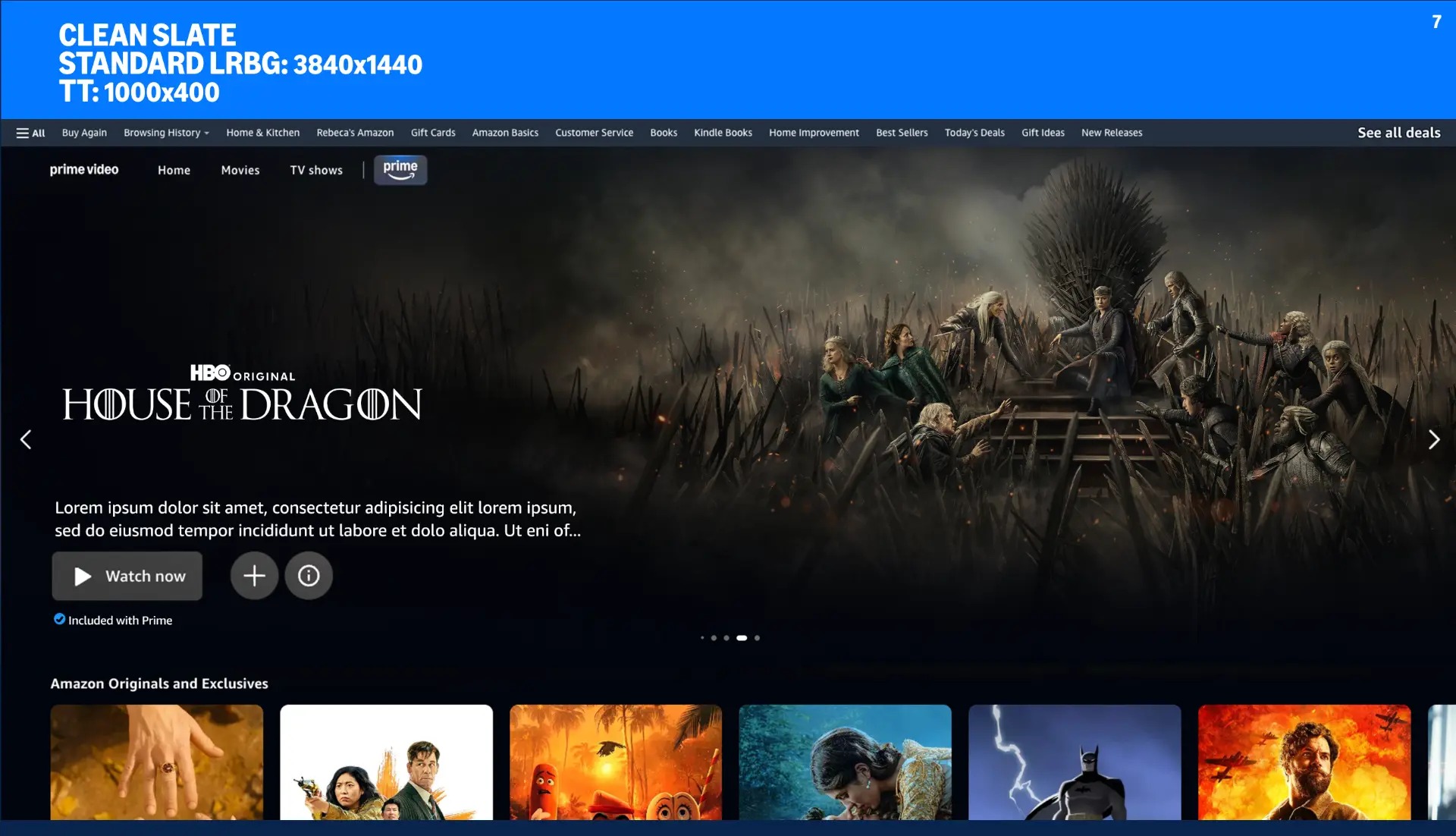Click See all deals link

click(1398, 133)
